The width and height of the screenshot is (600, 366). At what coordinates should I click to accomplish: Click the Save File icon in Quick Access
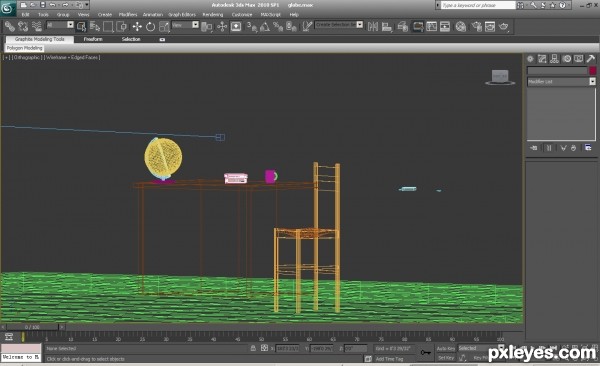pyautogui.click(x=42, y=5)
